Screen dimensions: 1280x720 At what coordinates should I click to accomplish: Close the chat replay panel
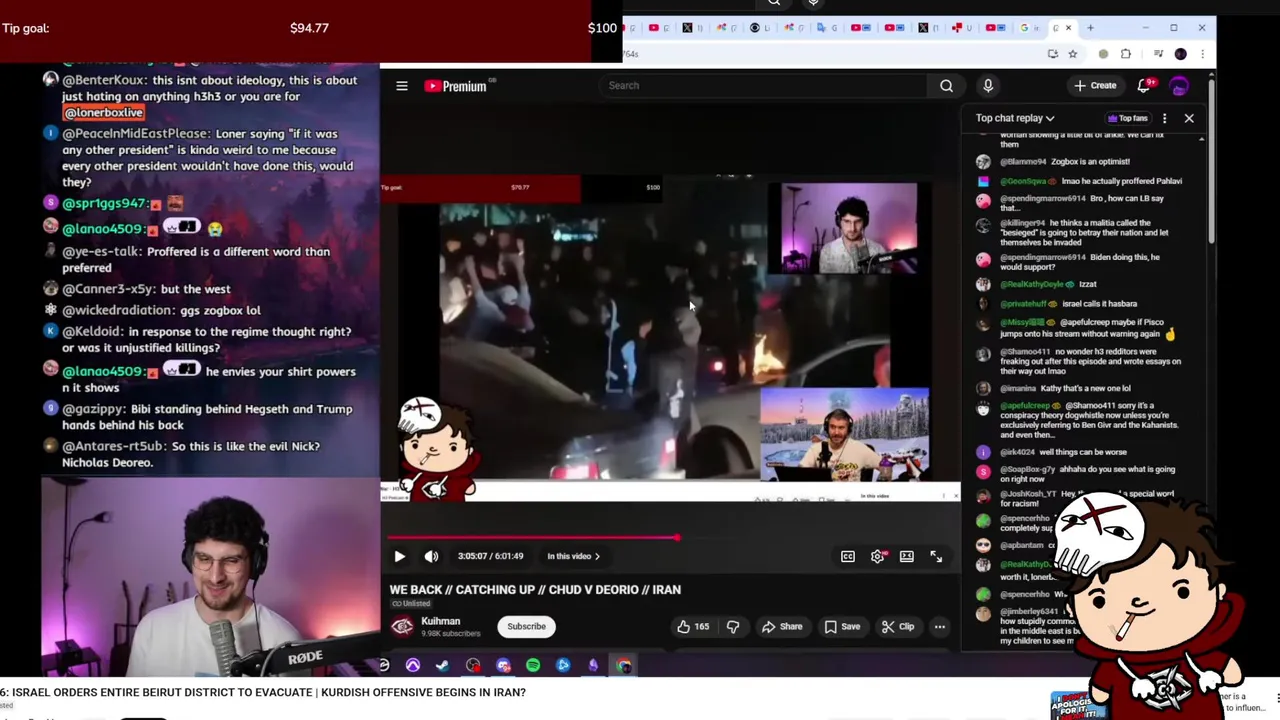(x=1189, y=118)
